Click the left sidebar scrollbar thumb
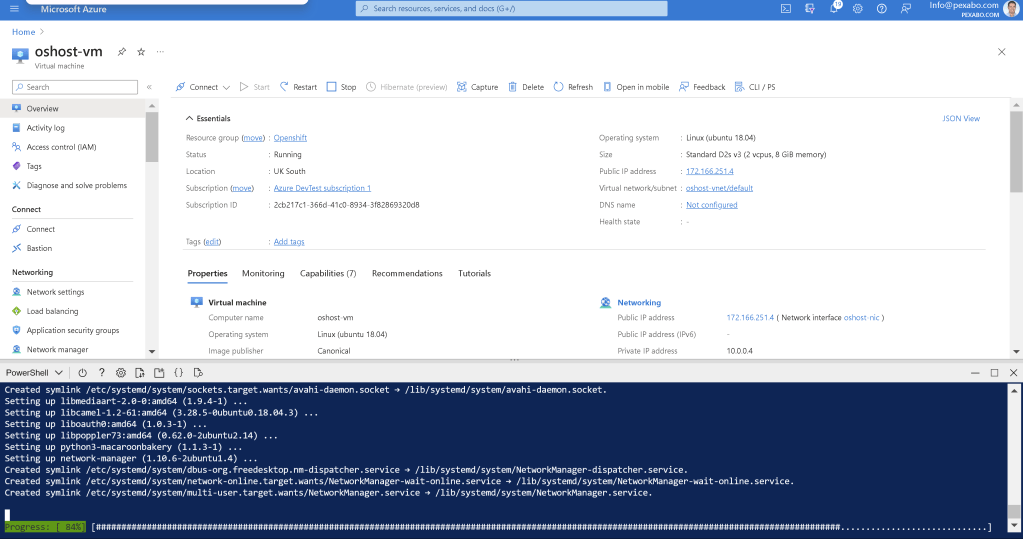 (x=152, y=136)
